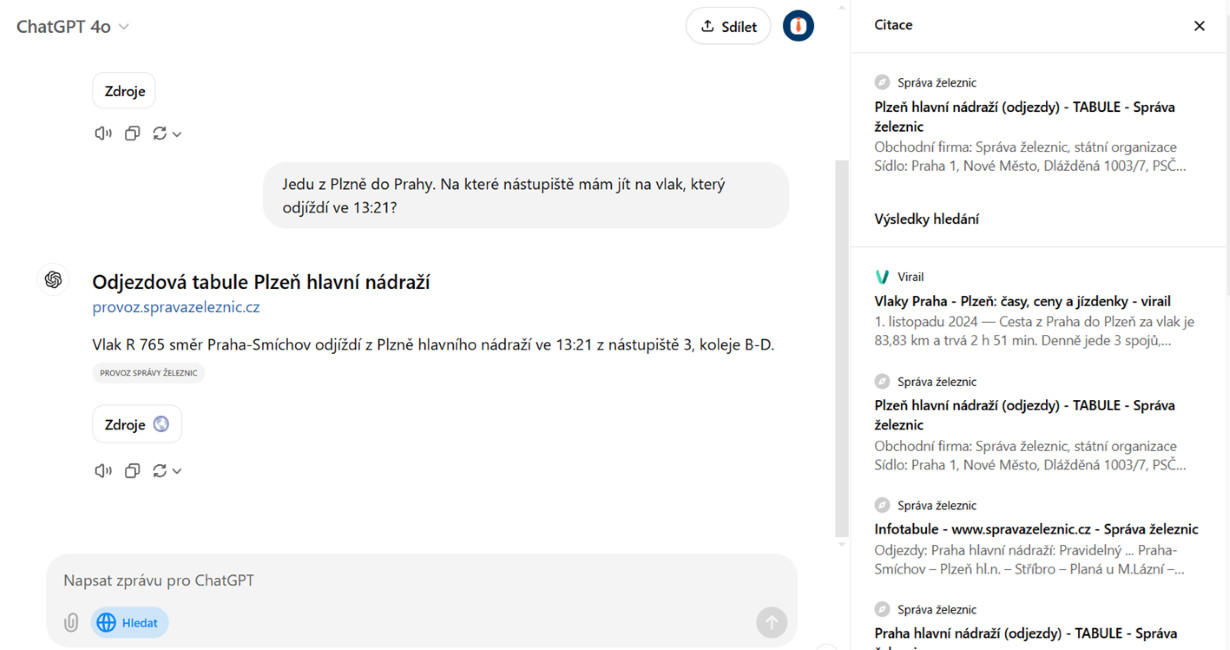
Task: Click the Správa železnic icon above Infotabule
Action: click(x=882, y=505)
